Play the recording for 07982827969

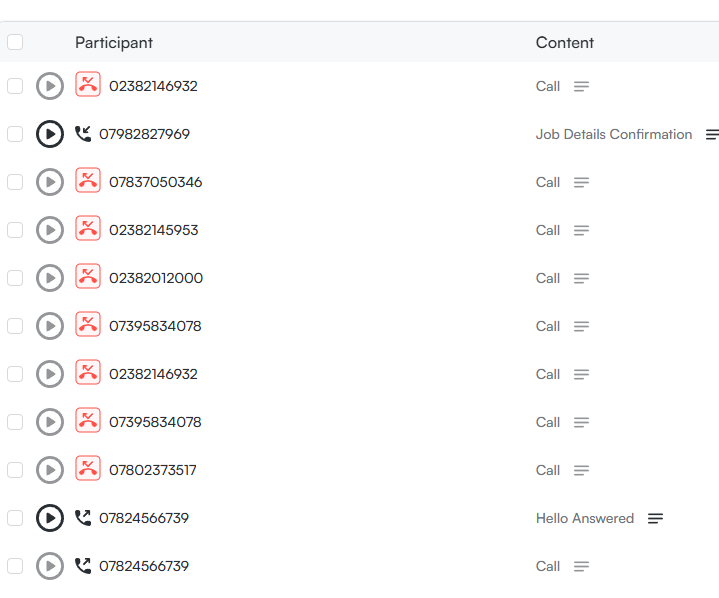[x=49, y=134]
